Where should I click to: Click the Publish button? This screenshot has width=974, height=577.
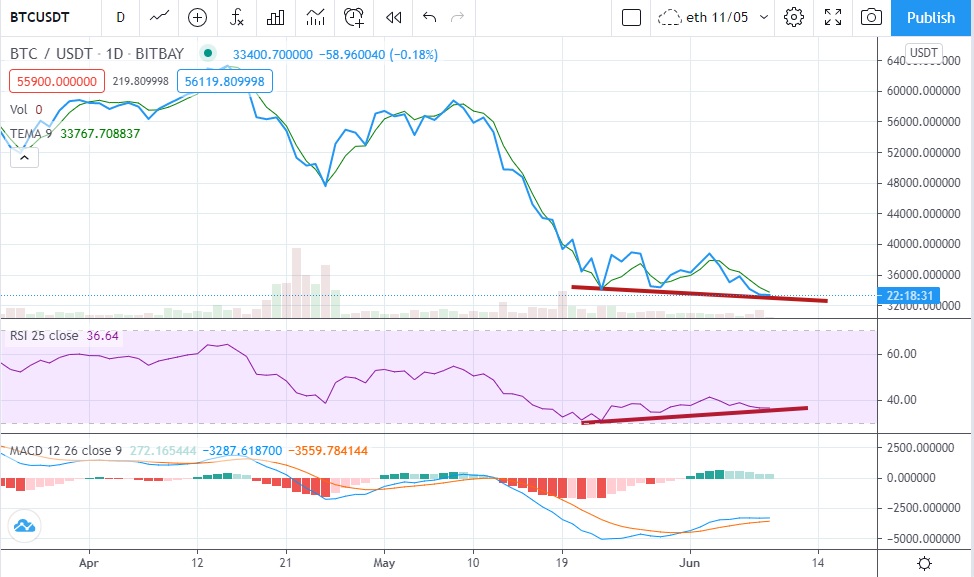pos(930,17)
